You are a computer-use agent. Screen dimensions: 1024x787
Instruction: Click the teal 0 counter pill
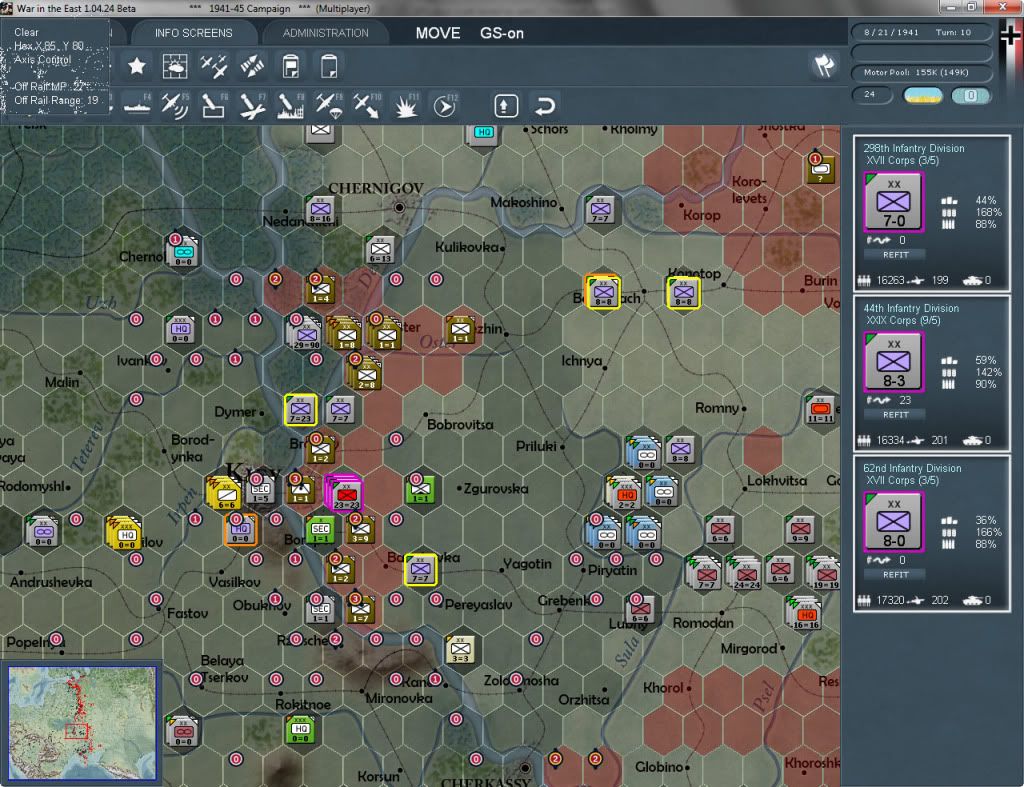[x=970, y=95]
